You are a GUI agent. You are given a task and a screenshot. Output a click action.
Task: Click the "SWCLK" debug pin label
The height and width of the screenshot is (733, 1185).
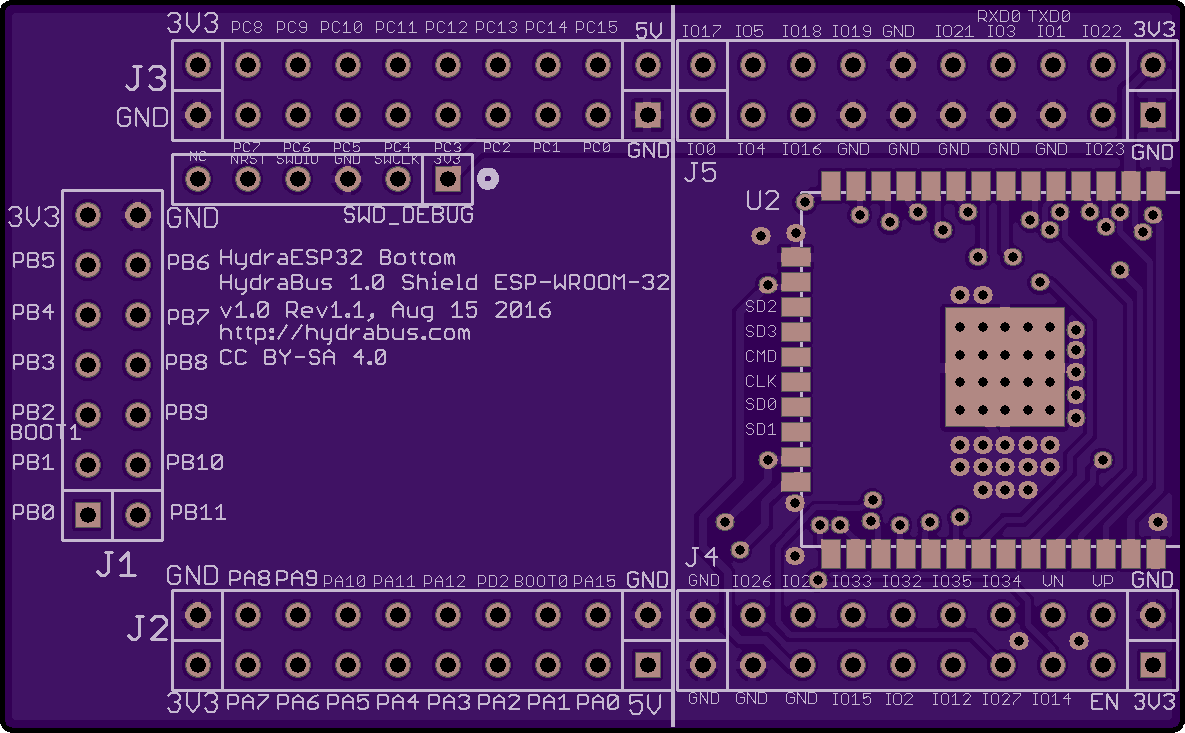(x=397, y=159)
